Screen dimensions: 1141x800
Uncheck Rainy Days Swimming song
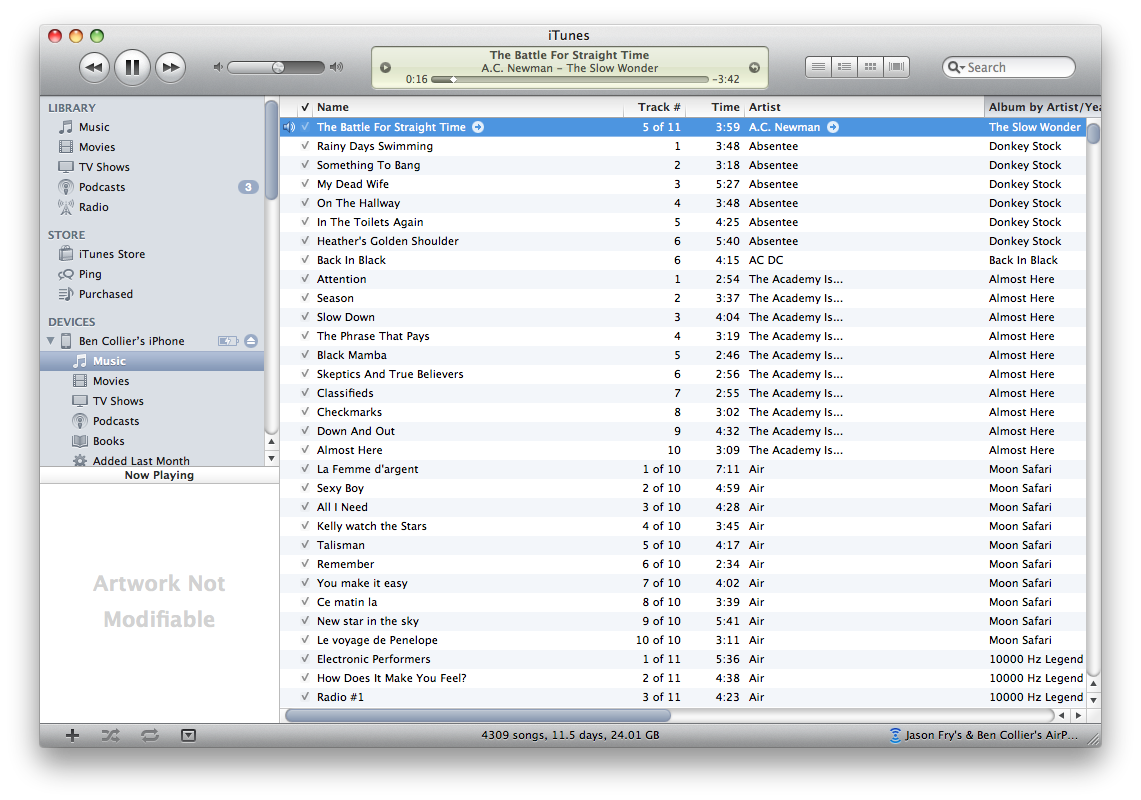click(305, 146)
